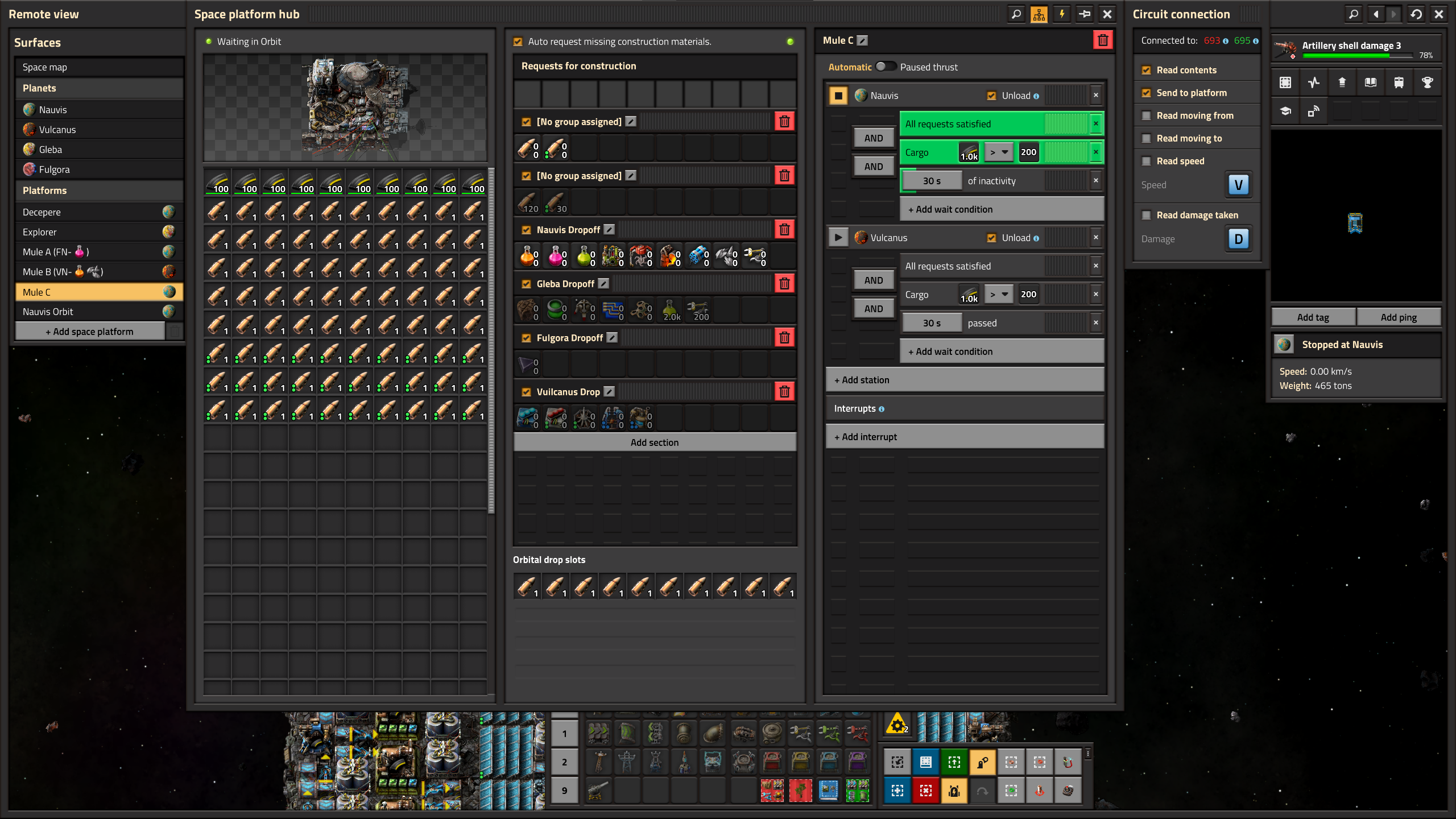This screenshot has height=819, width=1456.
Task: Click the reset arrow icon in map header
Action: click(x=1416, y=14)
